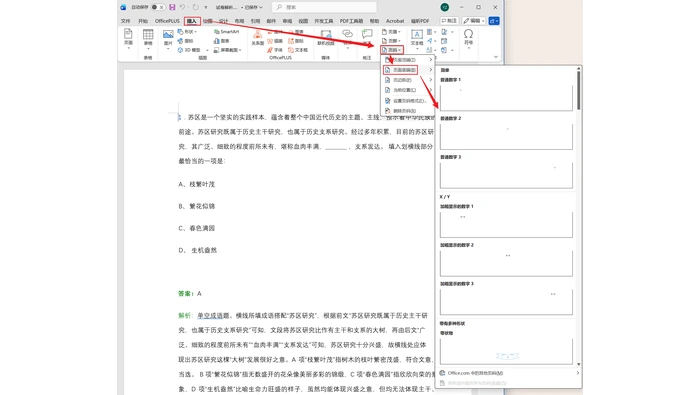Viewport: 700px width, 395px height.
Task: Switch to the 开发工具 tab
Action: (x=324, y=21)
